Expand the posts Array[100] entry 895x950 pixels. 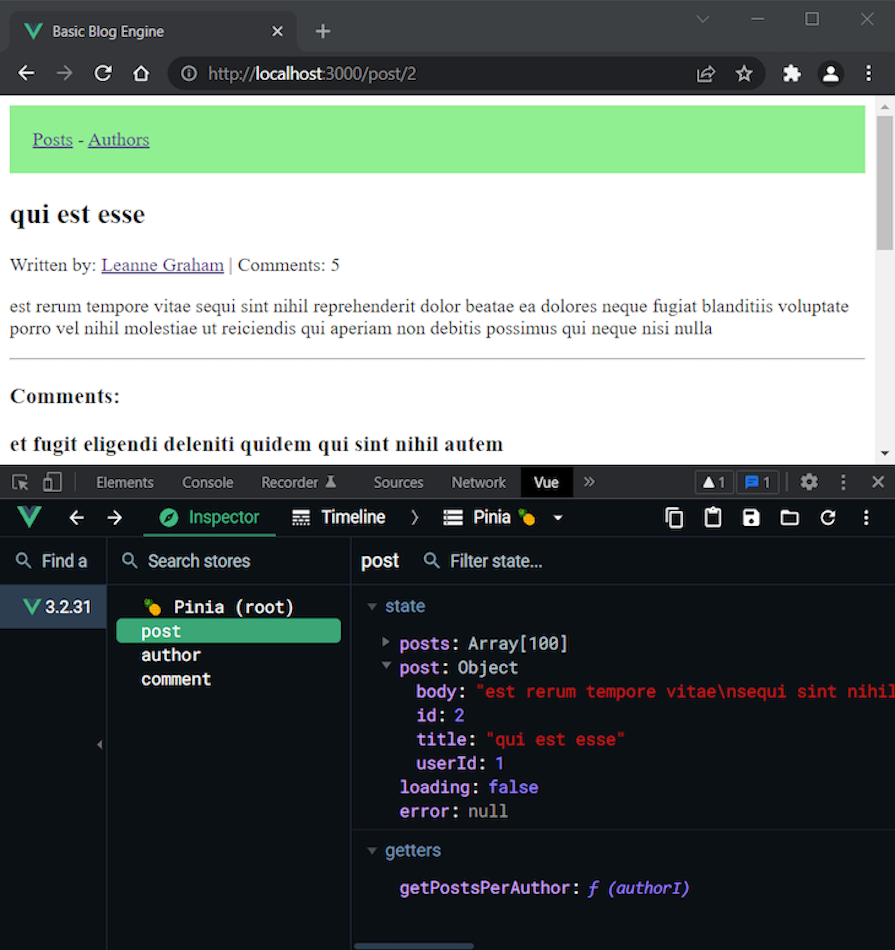pos(386,643)
